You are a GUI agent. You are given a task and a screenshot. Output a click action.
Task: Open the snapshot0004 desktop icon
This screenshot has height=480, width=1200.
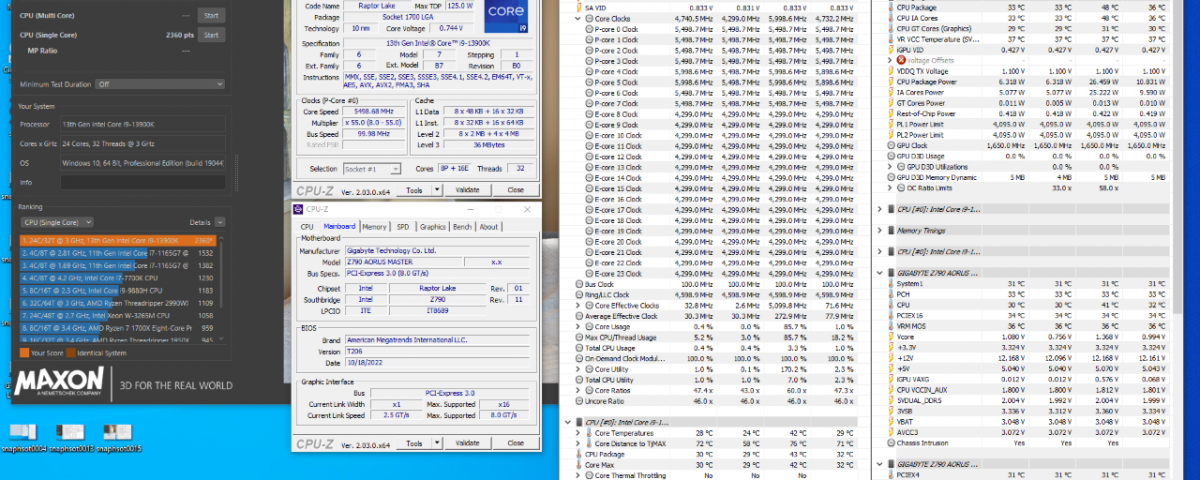tap(23, 432)
